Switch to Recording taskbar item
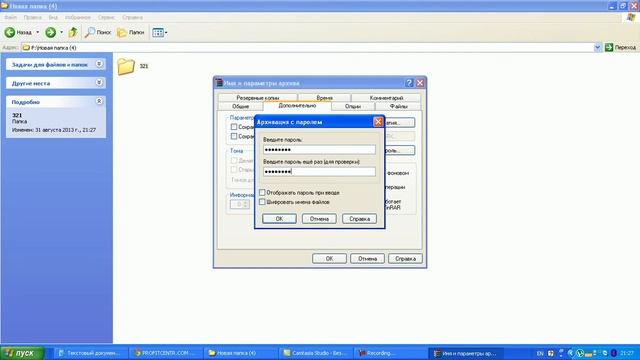The image size is (640, 360). (x=389, y=353)
